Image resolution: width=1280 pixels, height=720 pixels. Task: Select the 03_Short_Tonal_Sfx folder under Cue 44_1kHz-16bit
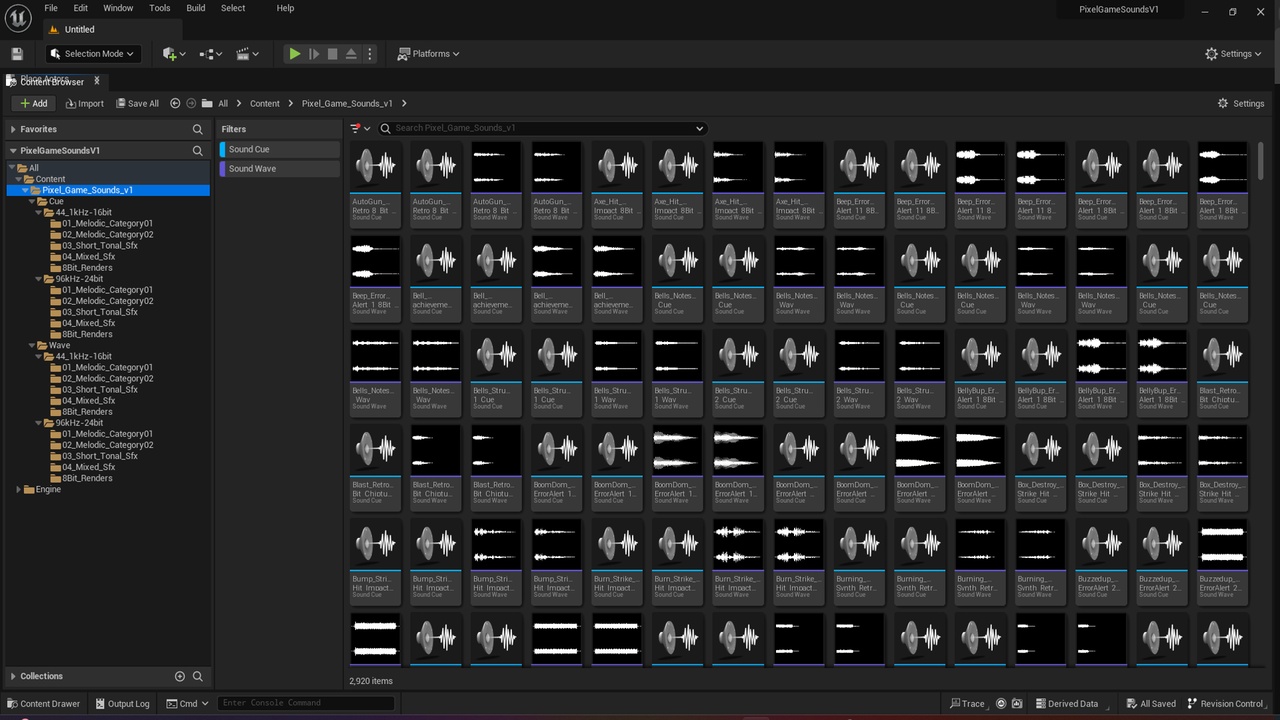click(100, 245)
